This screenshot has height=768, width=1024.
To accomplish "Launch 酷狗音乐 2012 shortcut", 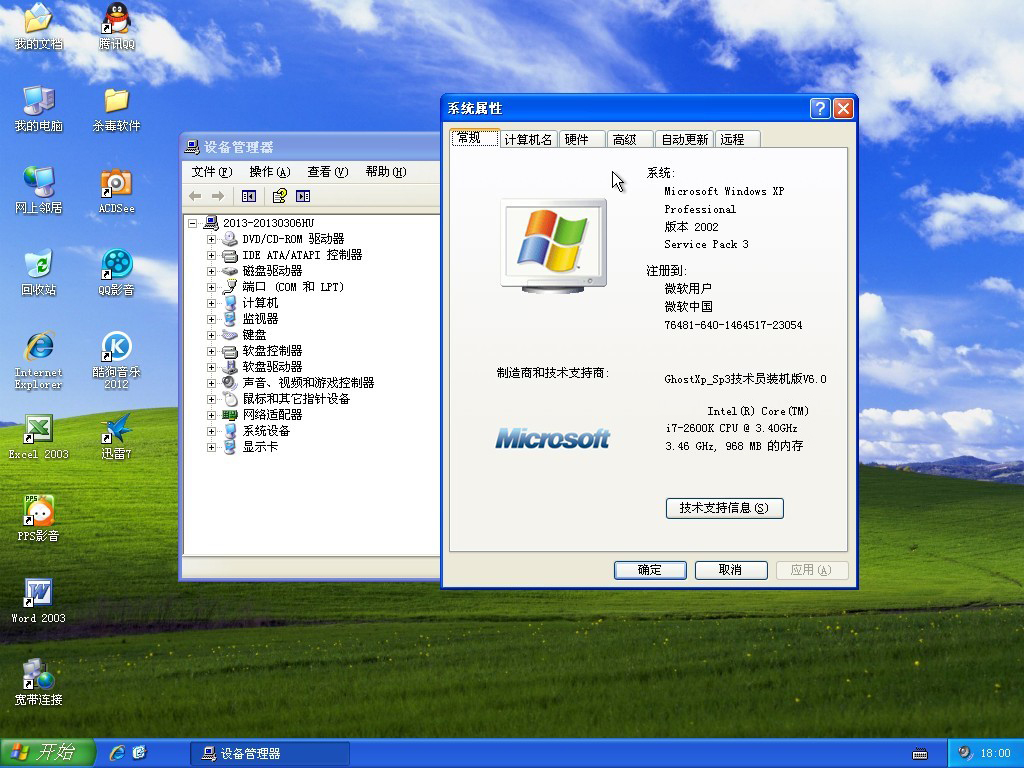I will 116,360.
